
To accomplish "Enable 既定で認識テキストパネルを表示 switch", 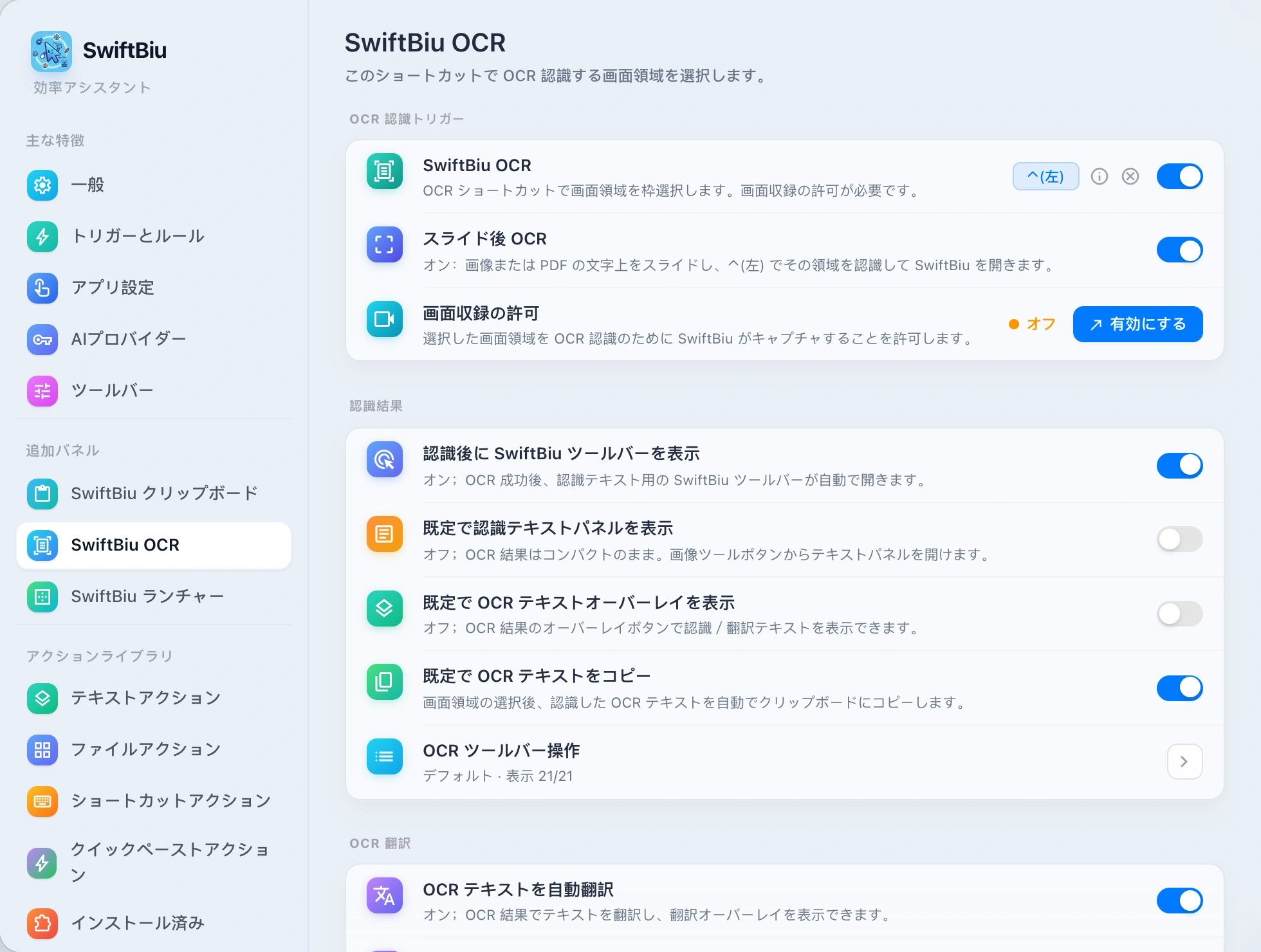I will point(1179,539).
